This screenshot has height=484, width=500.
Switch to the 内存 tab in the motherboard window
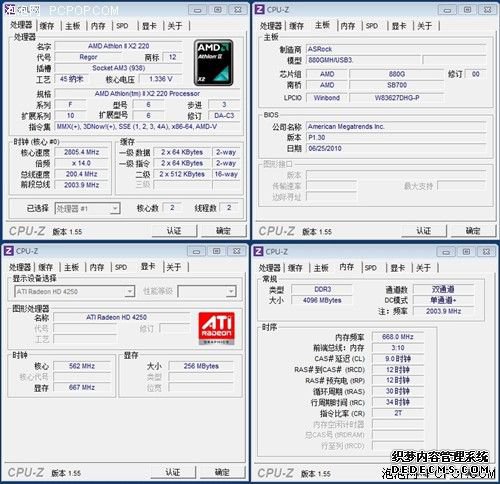[x=348, y=26]
